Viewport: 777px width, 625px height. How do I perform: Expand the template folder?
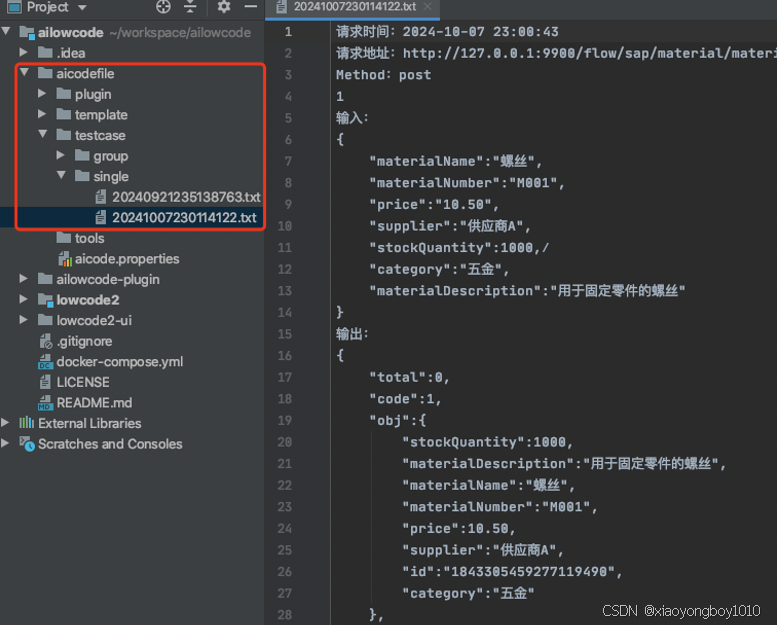click(42, 114)
